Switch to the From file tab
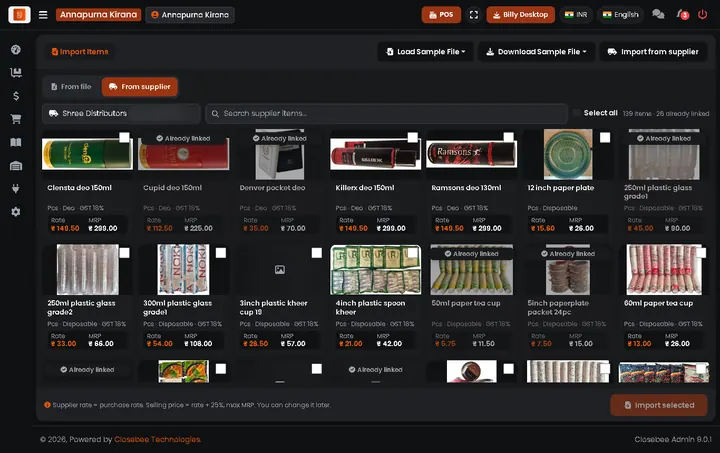Screen dimensions: 720x453 71,87
